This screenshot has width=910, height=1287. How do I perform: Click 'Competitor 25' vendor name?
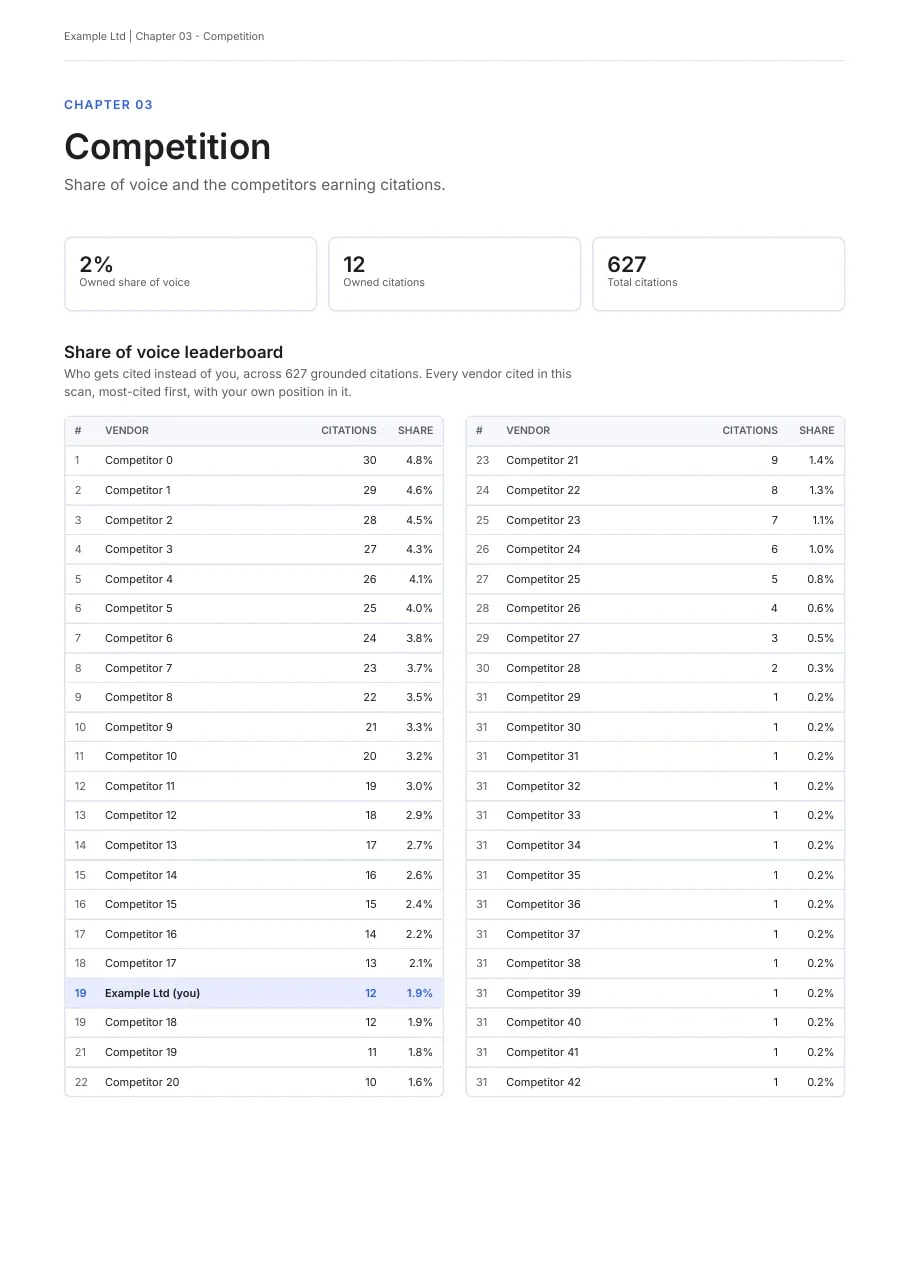tap(543, 579)
